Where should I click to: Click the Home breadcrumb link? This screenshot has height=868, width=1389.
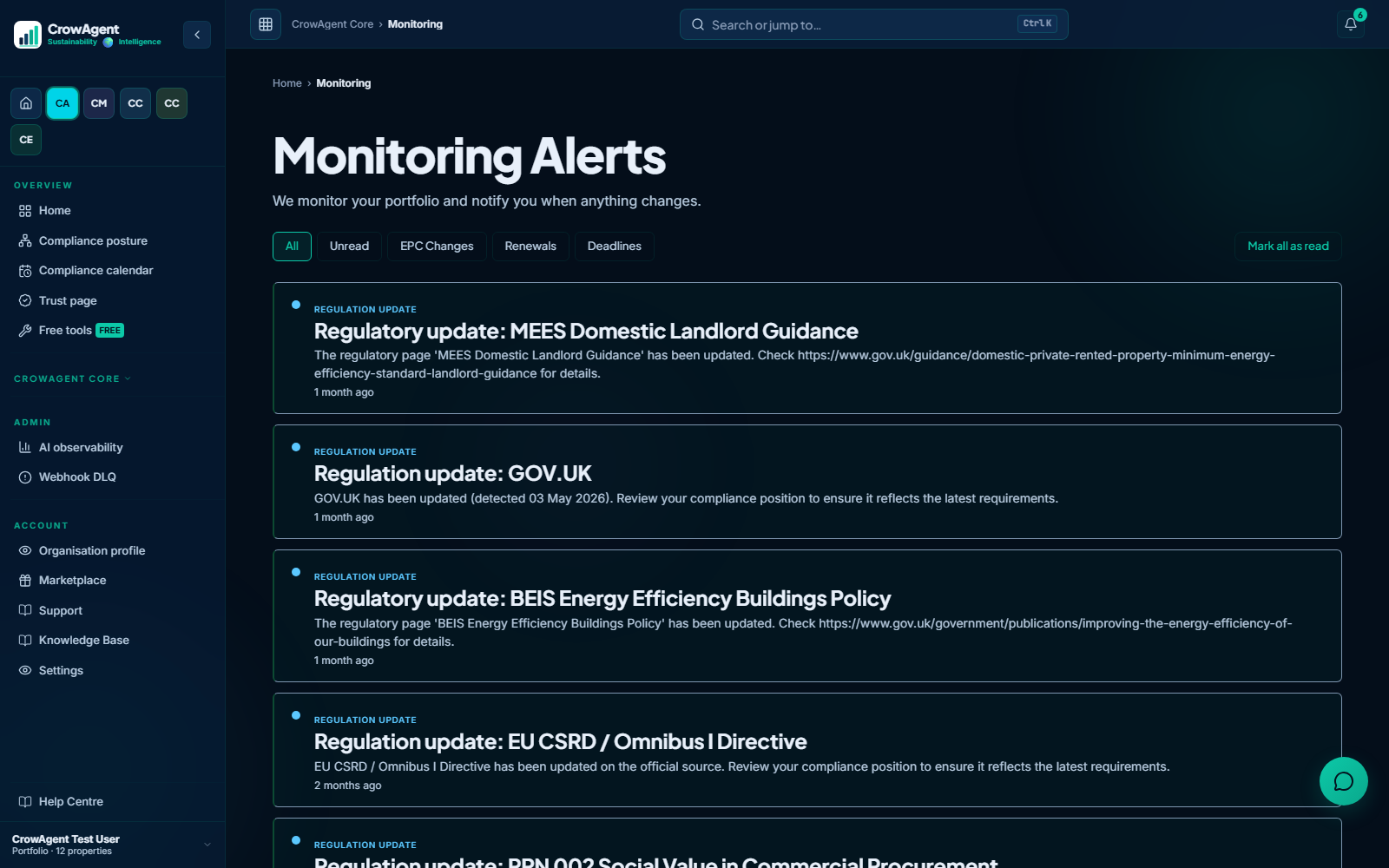point(287,83)
